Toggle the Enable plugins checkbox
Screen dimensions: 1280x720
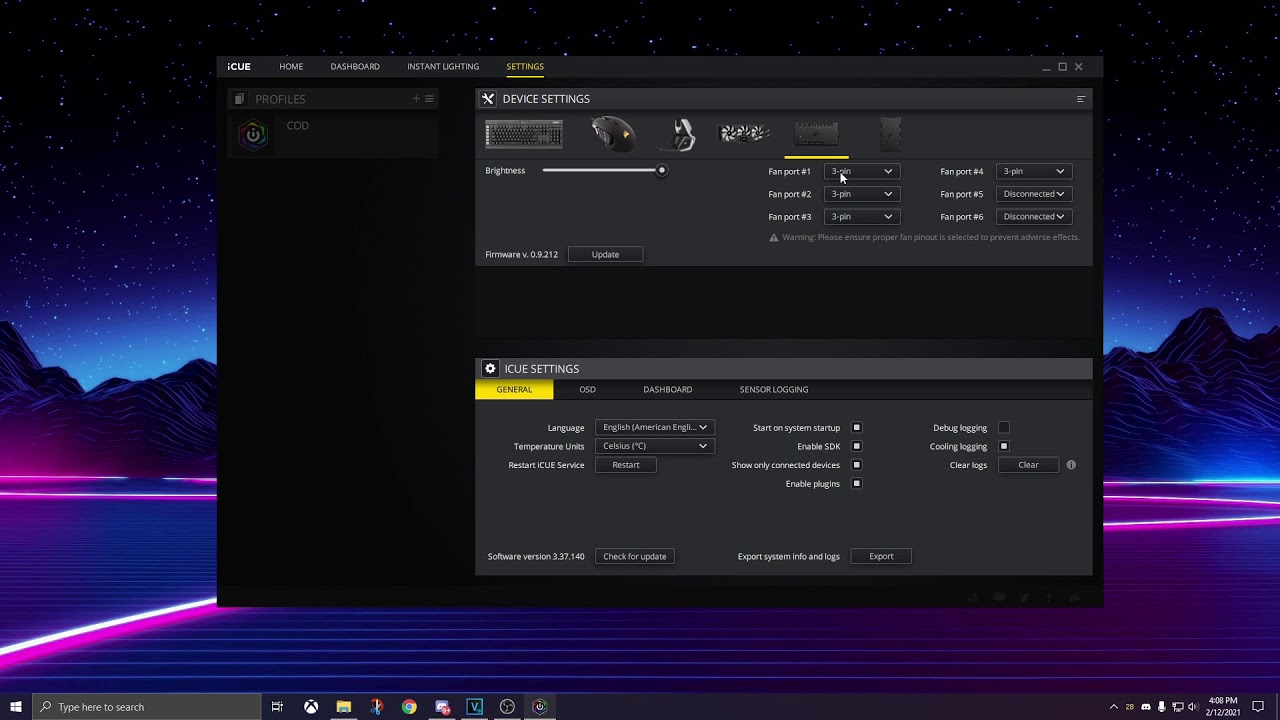tap(857, 484)
